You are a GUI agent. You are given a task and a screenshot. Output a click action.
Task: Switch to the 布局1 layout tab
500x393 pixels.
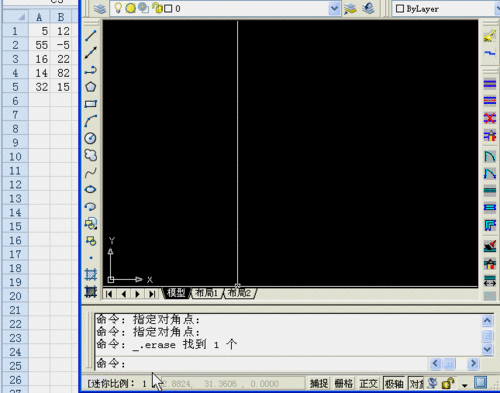tap(206, 293)
